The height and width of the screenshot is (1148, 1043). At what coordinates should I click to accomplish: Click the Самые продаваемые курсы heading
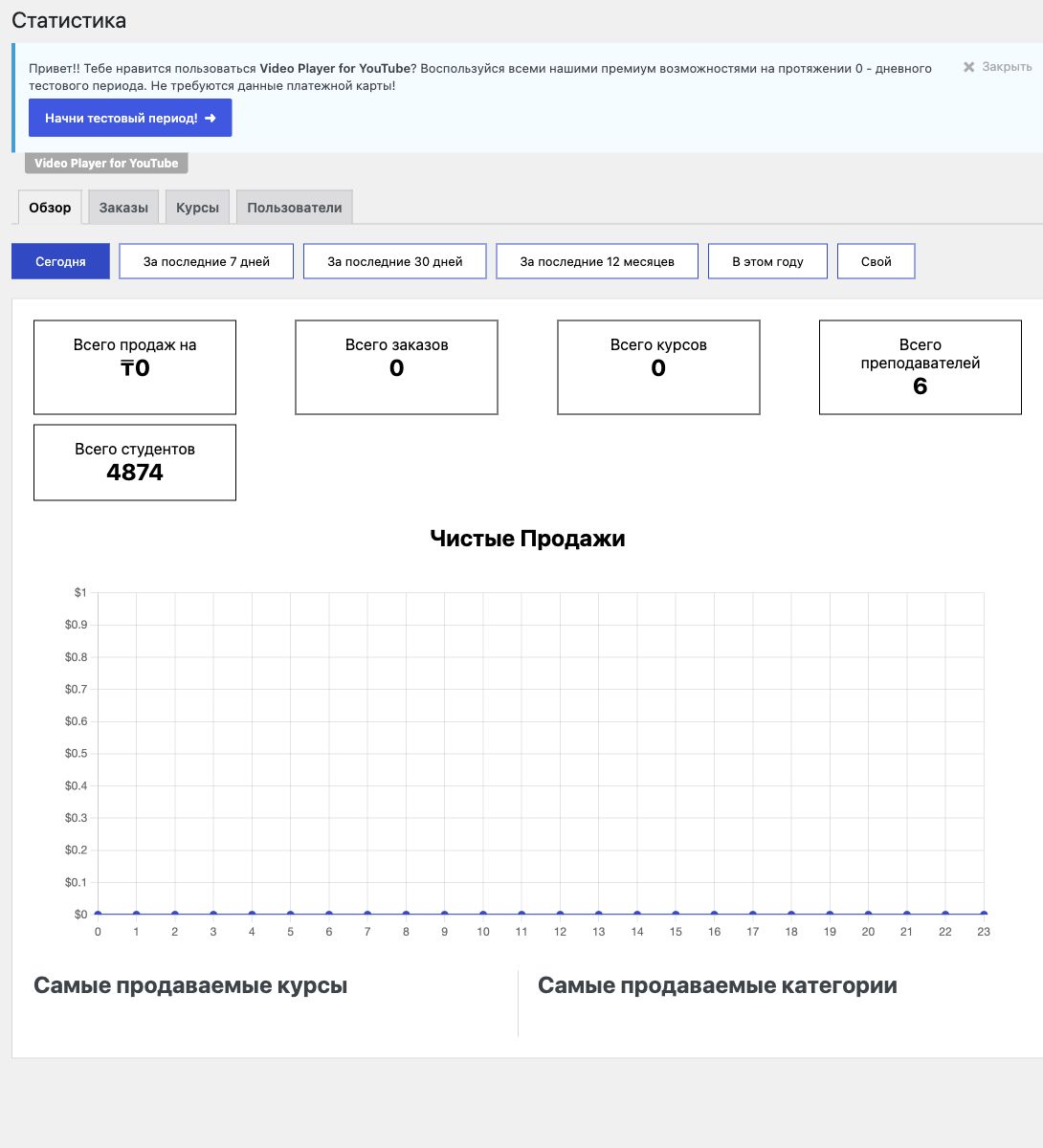click(x=190, y=985)
